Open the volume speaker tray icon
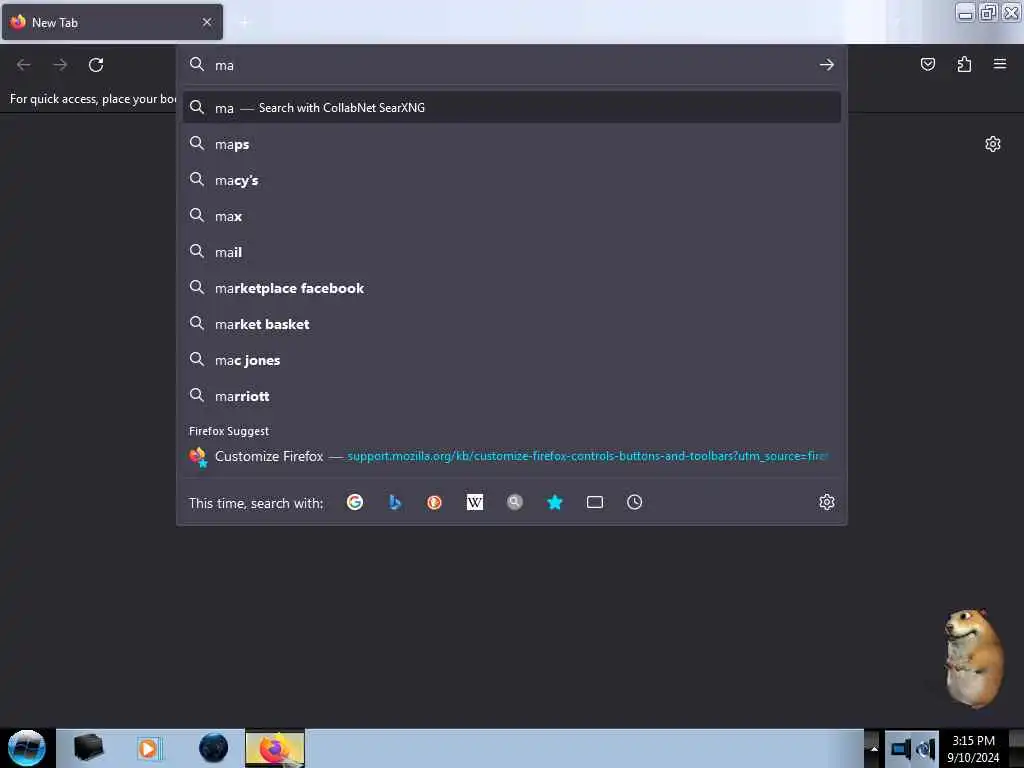Screen dimensions: 1024x768 tap(925, 748)
